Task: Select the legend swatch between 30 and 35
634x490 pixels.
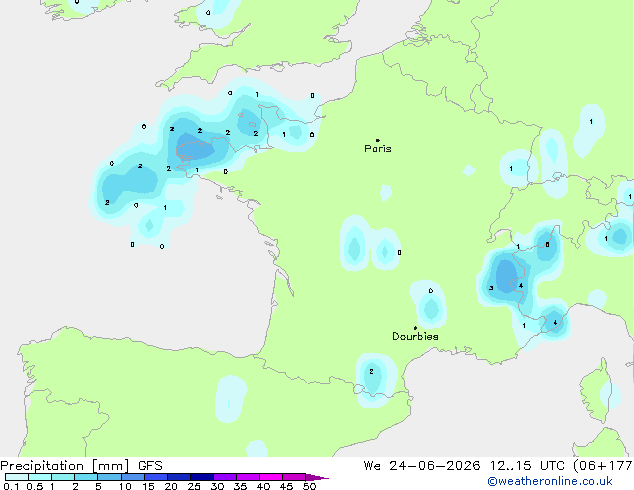Action: 225,477
